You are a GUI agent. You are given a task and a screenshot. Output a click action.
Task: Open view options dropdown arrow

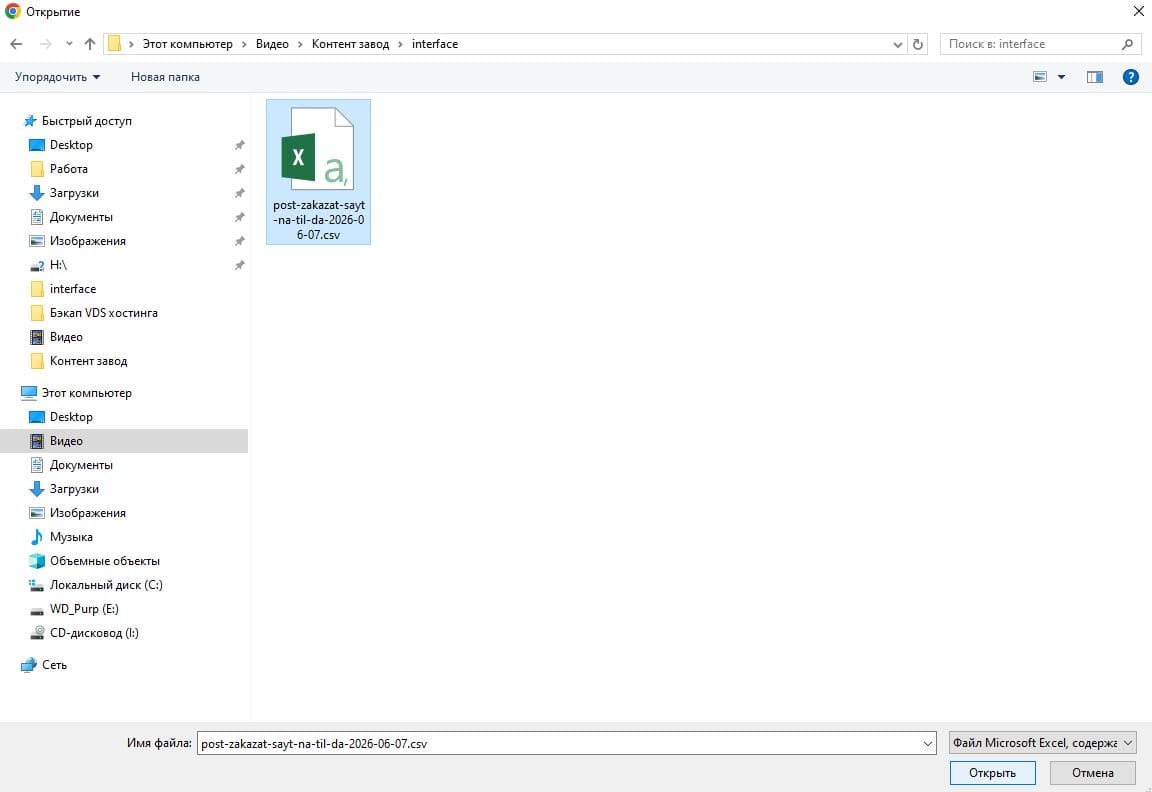pos(1062,76)
